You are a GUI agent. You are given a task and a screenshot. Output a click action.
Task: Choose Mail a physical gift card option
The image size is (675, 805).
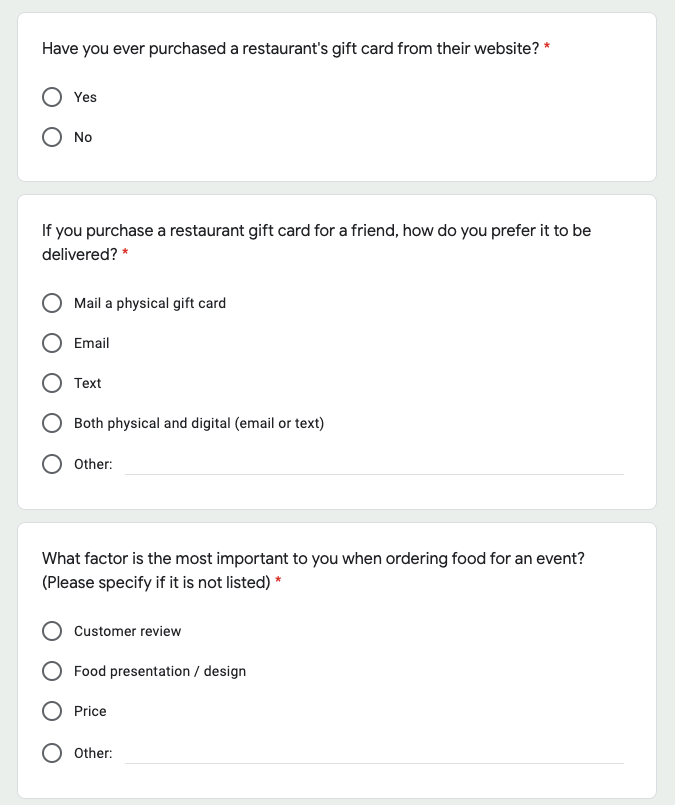[52, 303]
